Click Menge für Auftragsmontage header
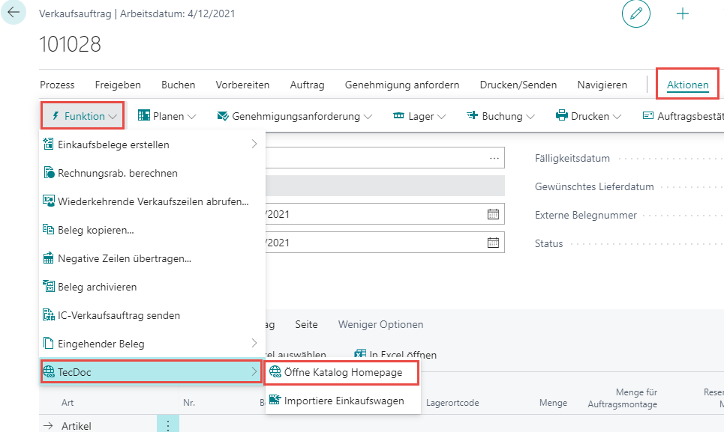Screen dimensions: 724x432 click(x=622, y=398)
